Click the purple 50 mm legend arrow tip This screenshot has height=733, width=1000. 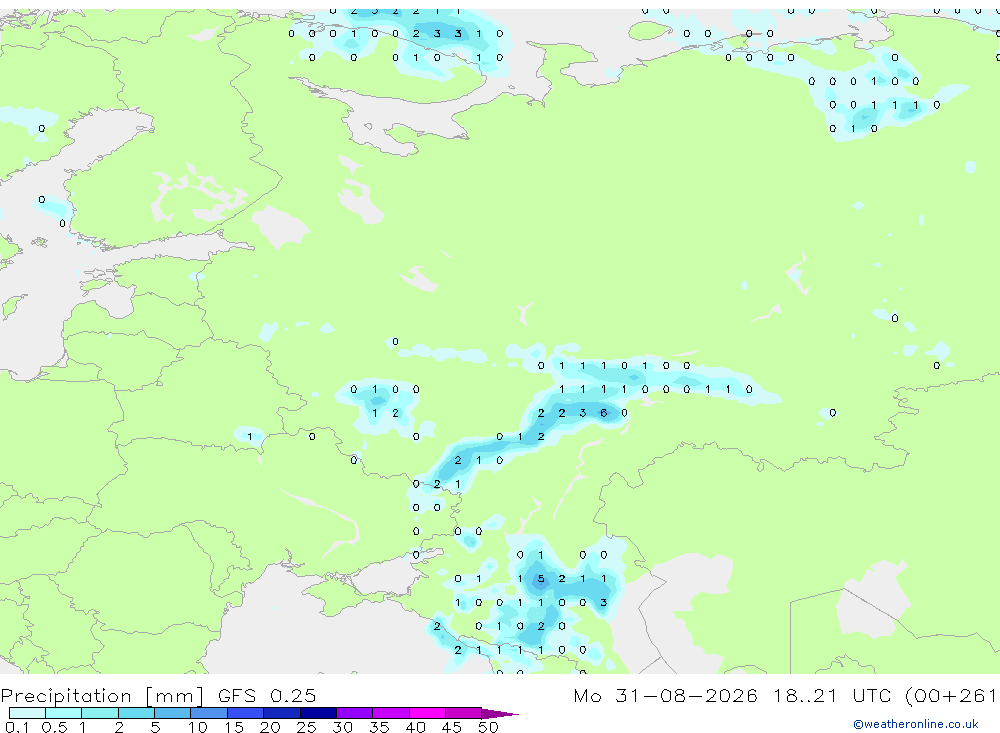[x=499, y=713]
